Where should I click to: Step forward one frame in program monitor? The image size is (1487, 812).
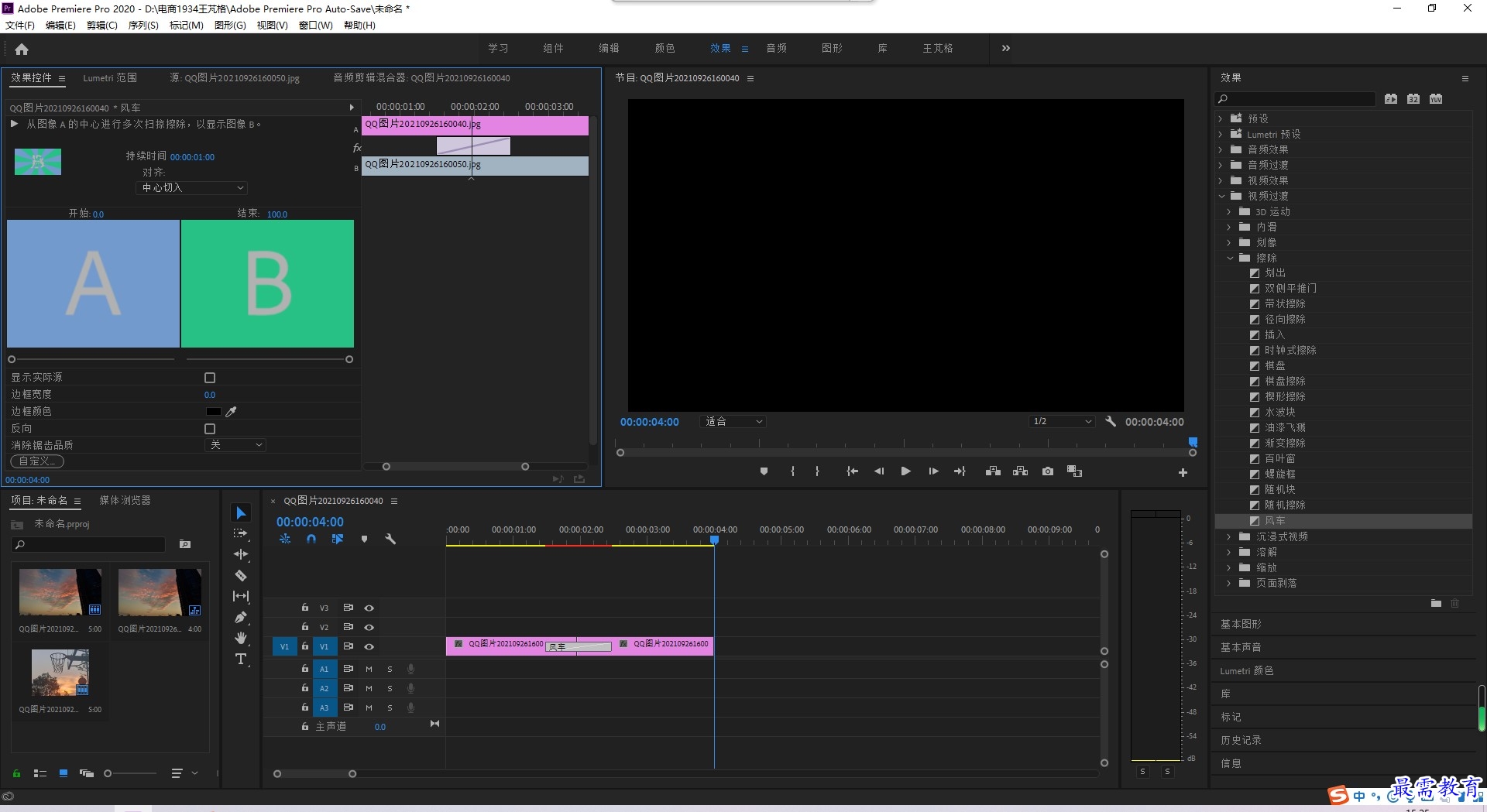click(933, 471)
